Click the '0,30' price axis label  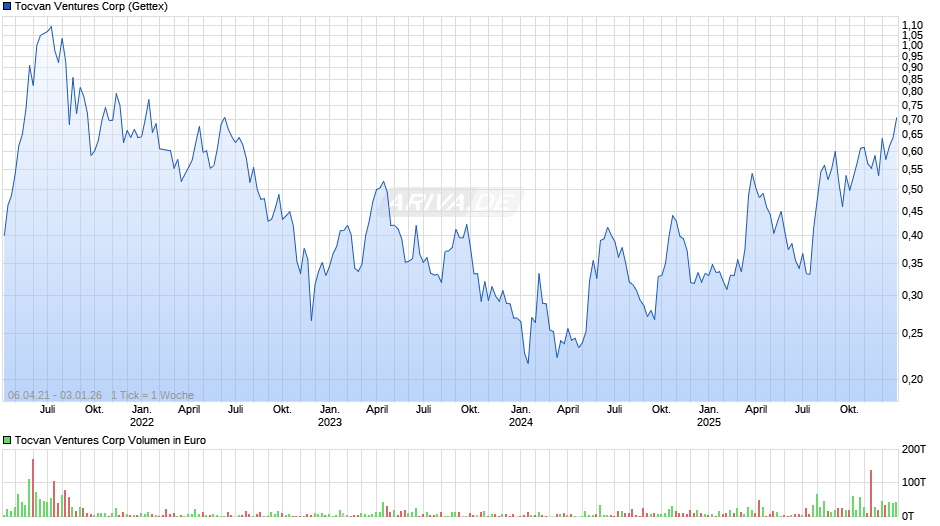click(912, 295)
